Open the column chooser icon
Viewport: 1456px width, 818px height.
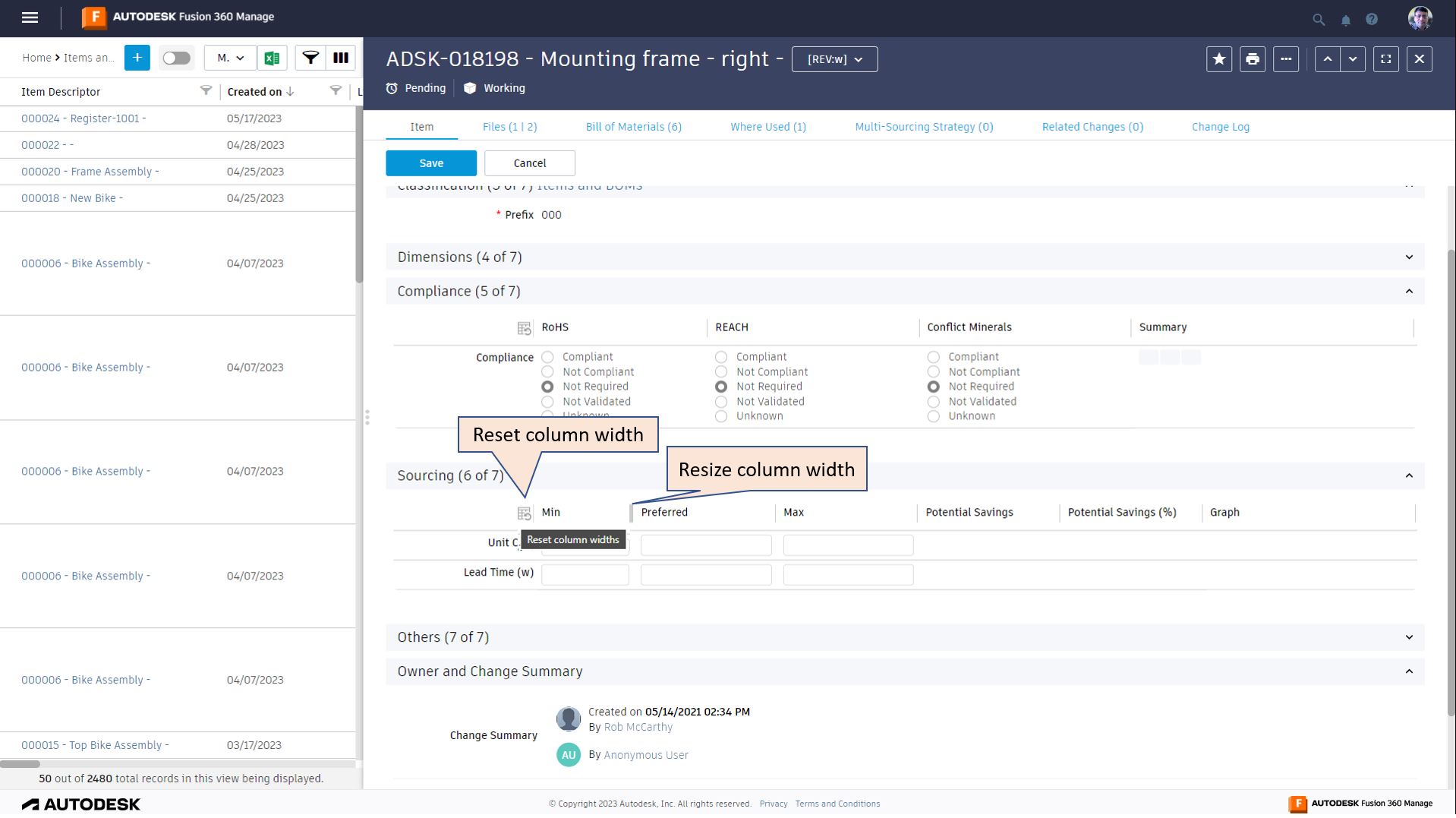coord(341,58)
